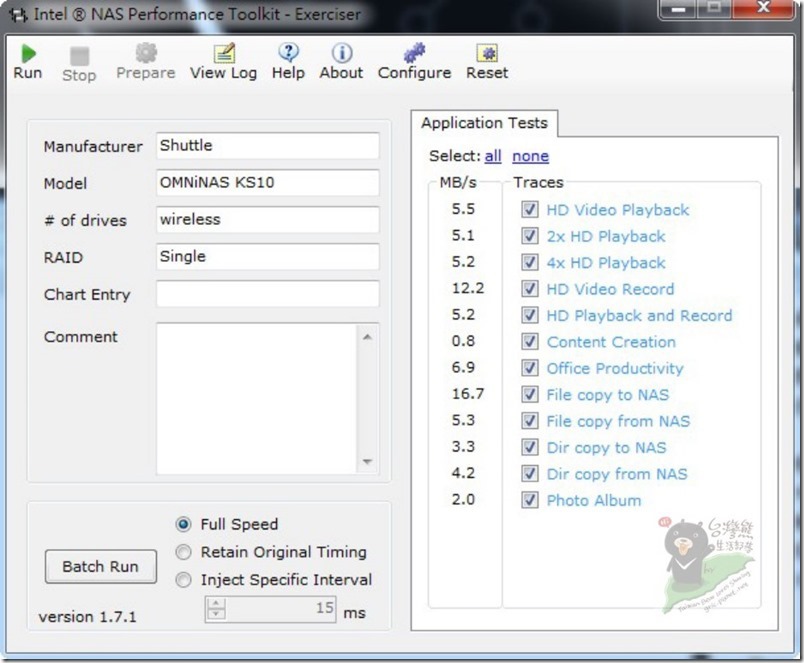Click inside the Comment text area

click(256, 399)
